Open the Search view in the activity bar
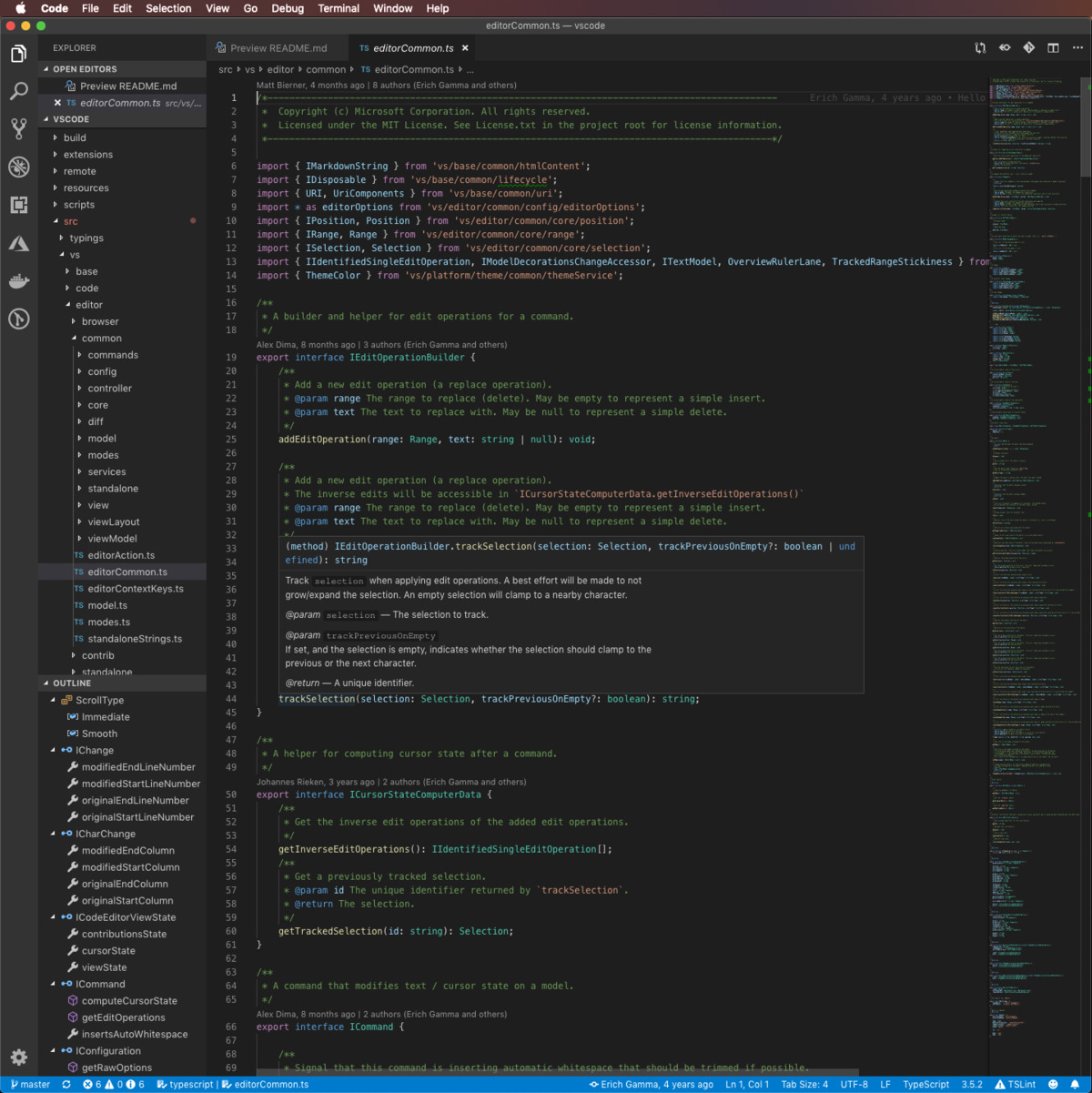1092x1093 pixels. [18, 91]
